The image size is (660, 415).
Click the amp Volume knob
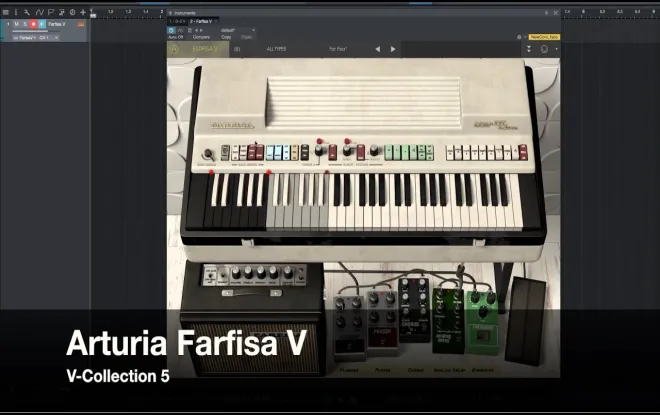tap(236, 274)
